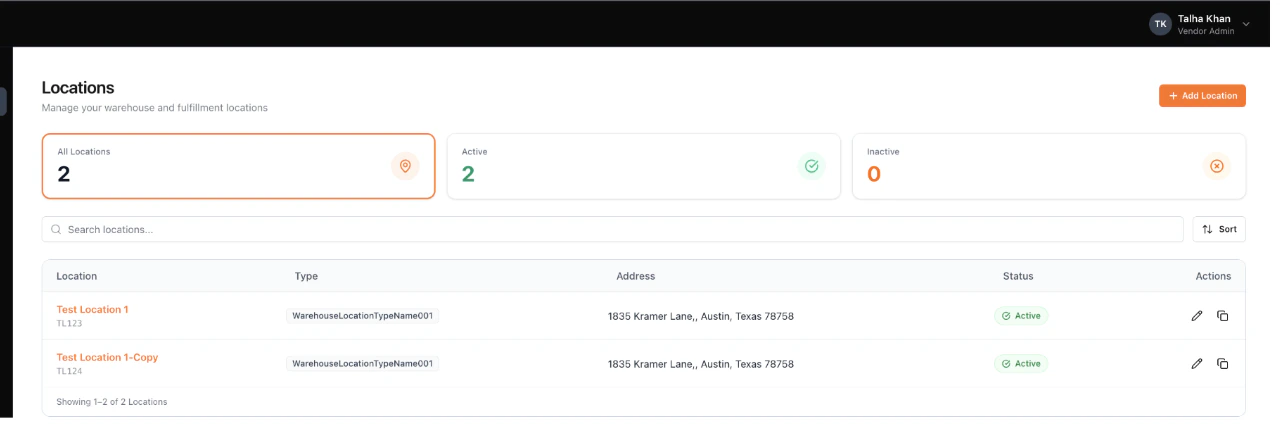
Task: Click the green checkmark icon in Active card
Action: [x=811, y=166]
